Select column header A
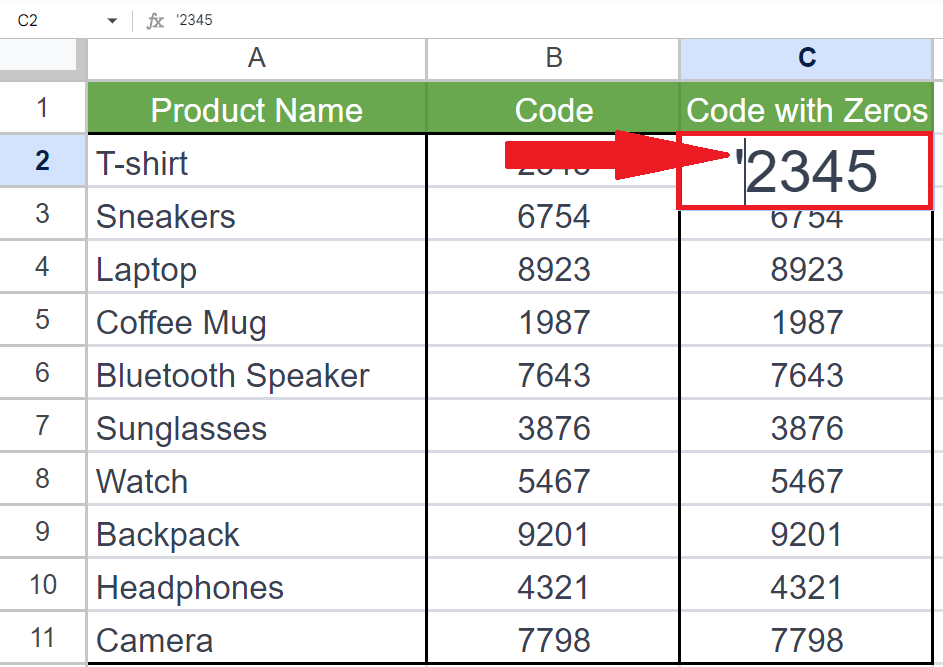The width and height of the screenshot is (943, 667). click(256, 60)
